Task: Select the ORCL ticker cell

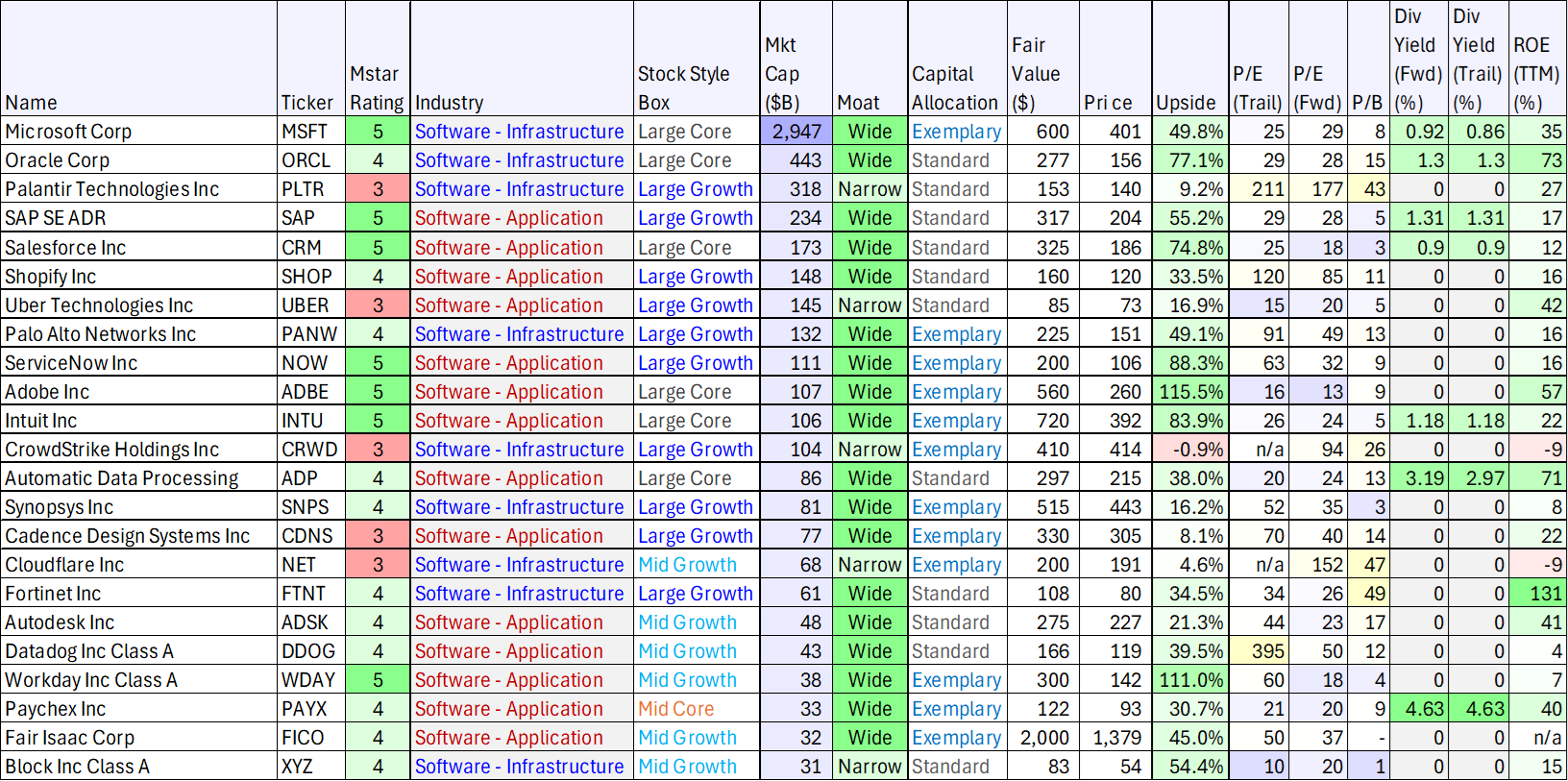Action: 311,160
